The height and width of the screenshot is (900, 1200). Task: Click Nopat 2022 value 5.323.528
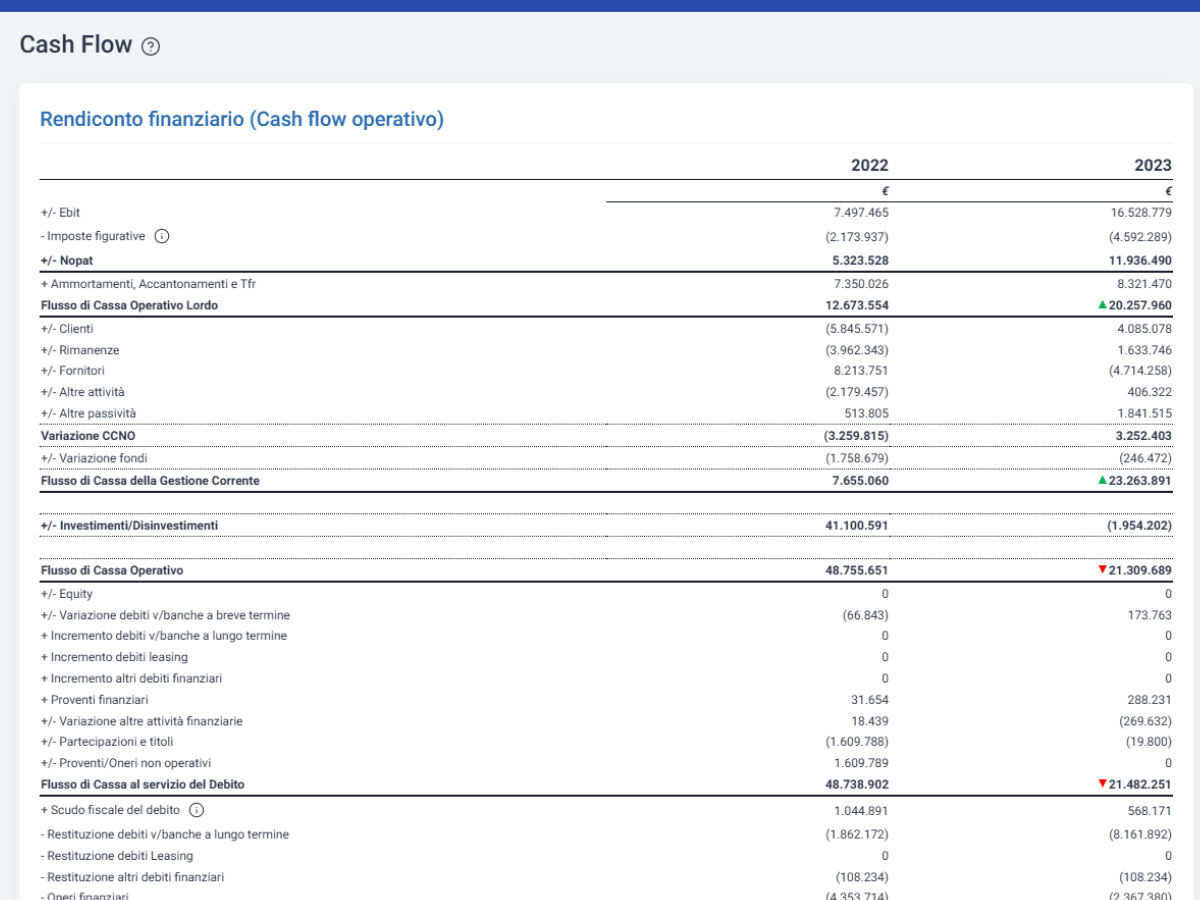point(860,260)
